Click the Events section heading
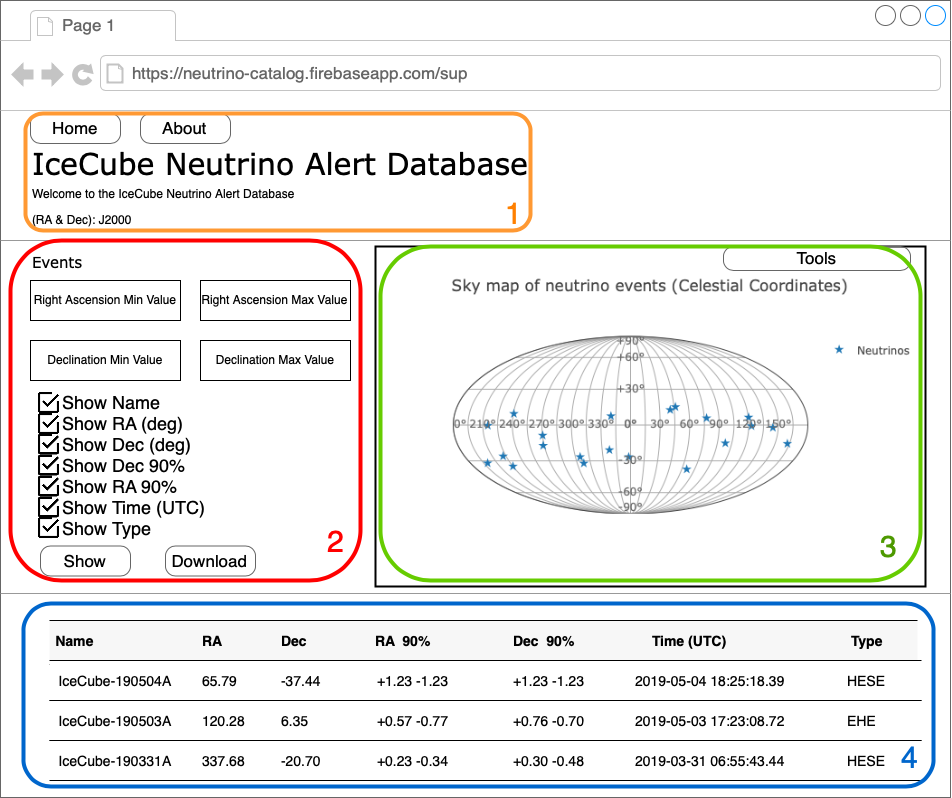The height and width of the screenshot is (798, 952). click(57, 263)
